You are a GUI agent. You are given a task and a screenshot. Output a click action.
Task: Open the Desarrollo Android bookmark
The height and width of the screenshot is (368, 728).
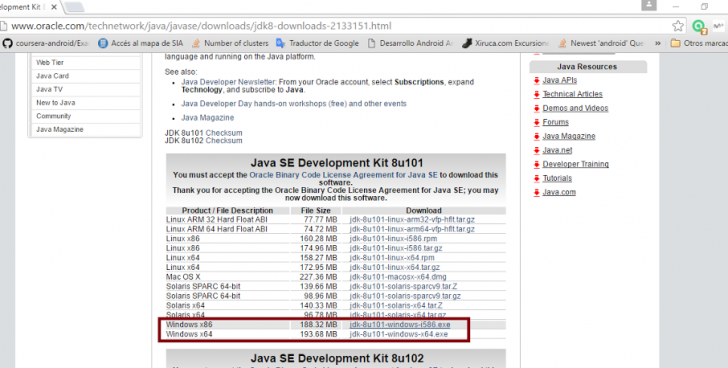[410, 43]
